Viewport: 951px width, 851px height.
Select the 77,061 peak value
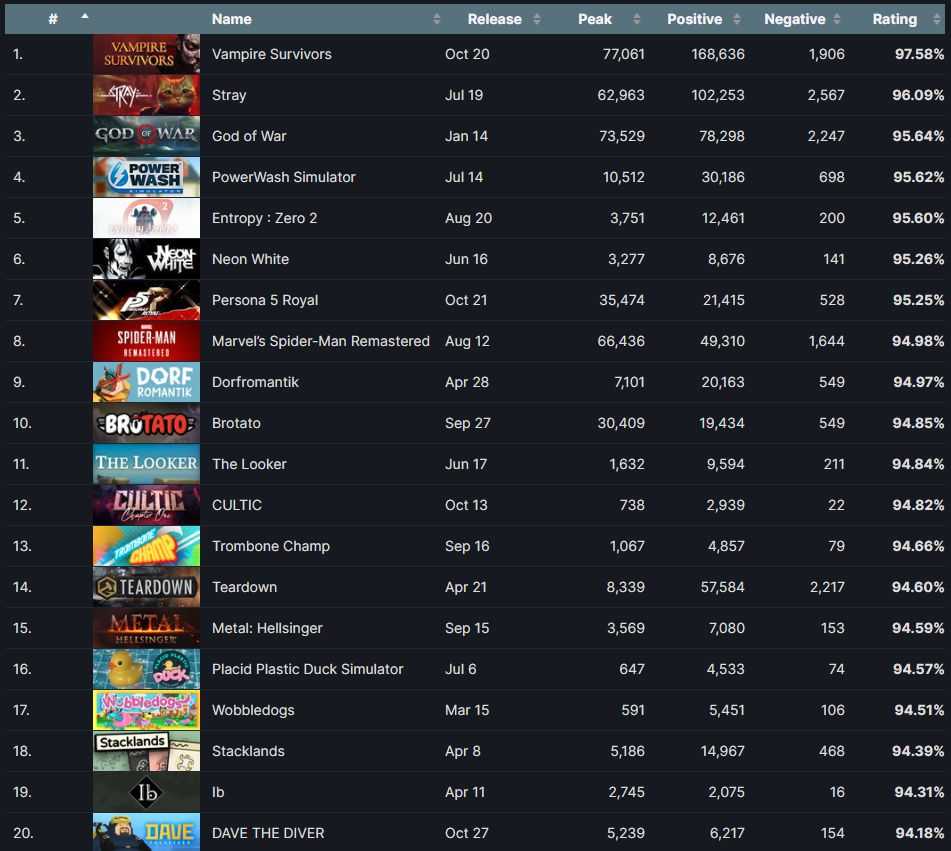623,54
